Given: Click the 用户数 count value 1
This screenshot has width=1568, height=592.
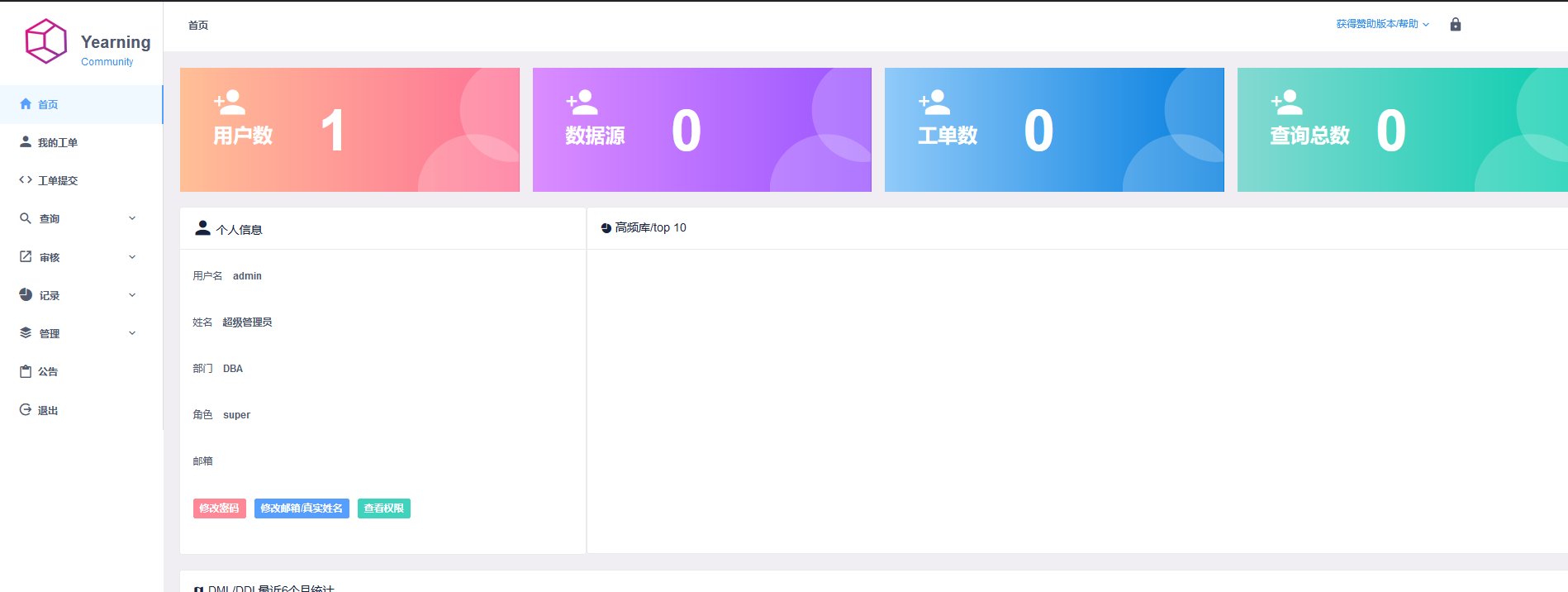Looking at the screenshot, I should (x=332, y=131).
